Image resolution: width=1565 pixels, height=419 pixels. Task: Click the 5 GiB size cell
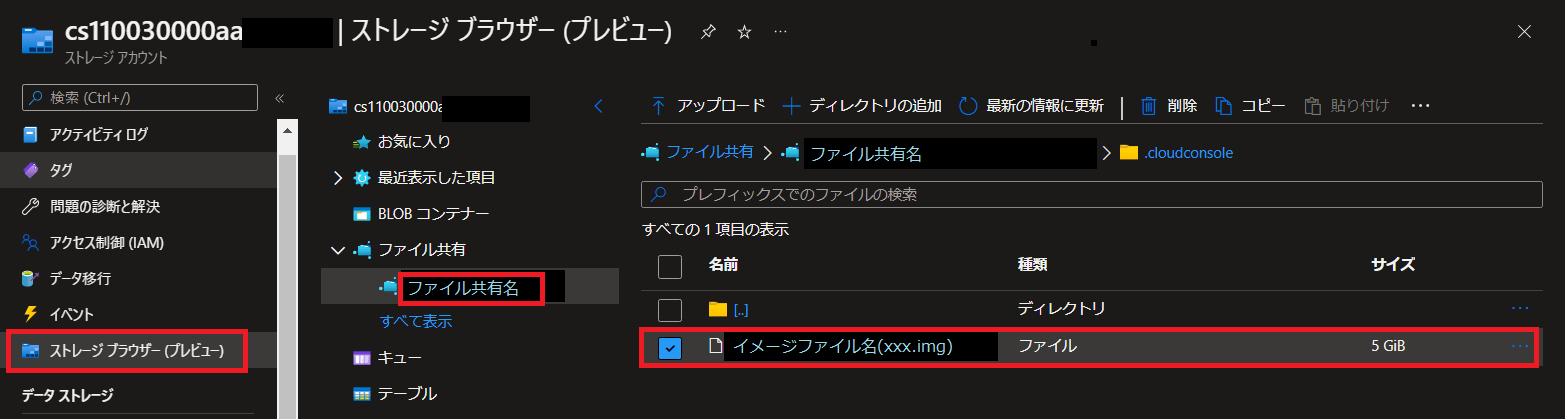[x=1389, y=346]
